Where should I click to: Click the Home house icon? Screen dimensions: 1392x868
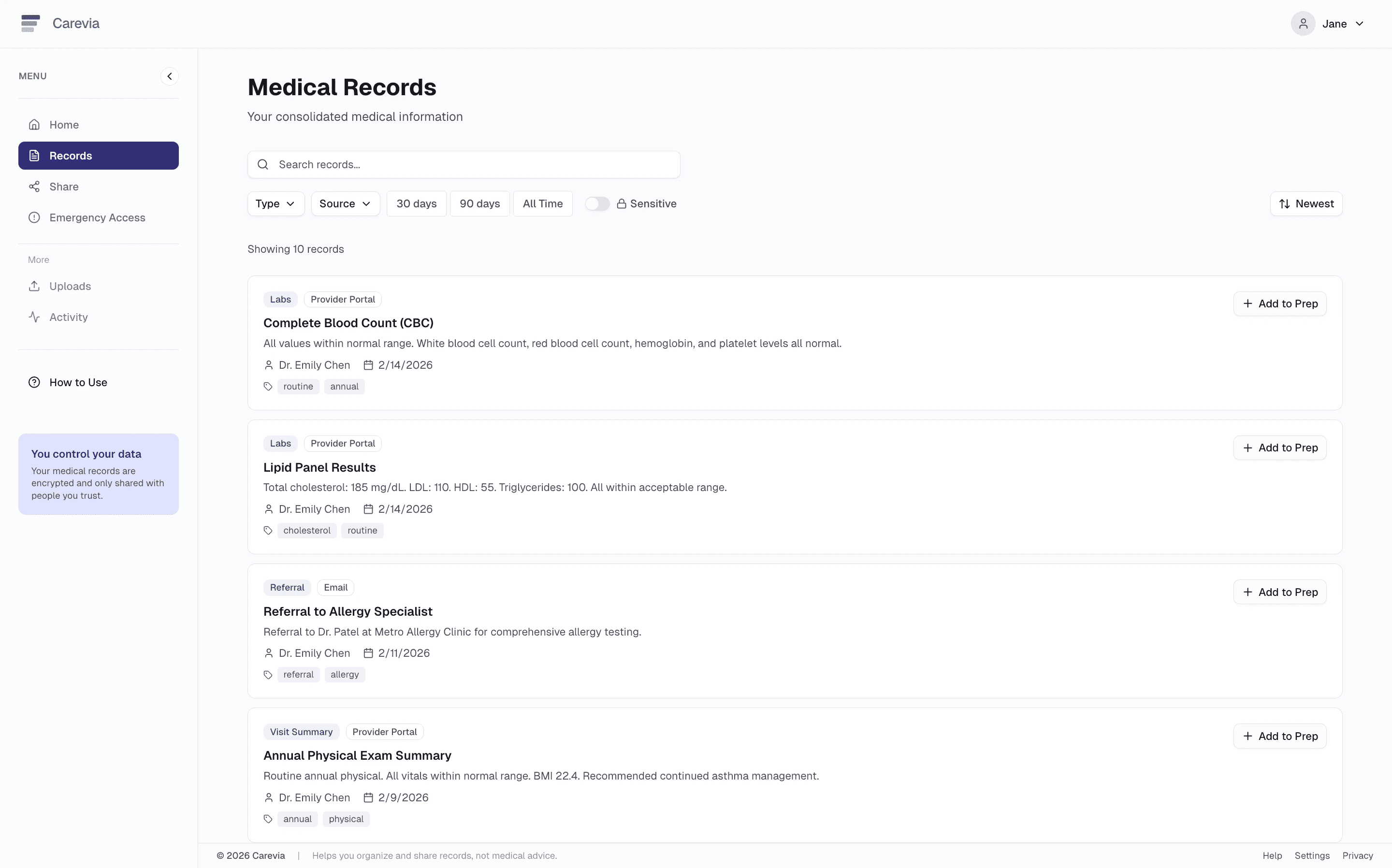pos(34,125)
